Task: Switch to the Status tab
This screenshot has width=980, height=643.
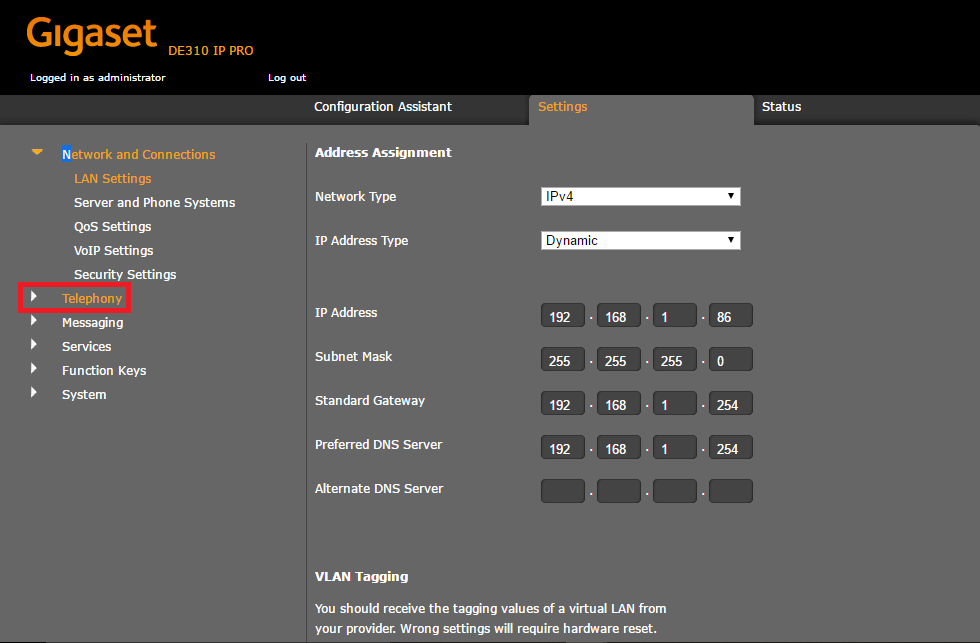Action: pyautogui.click(x=781, y=106)
